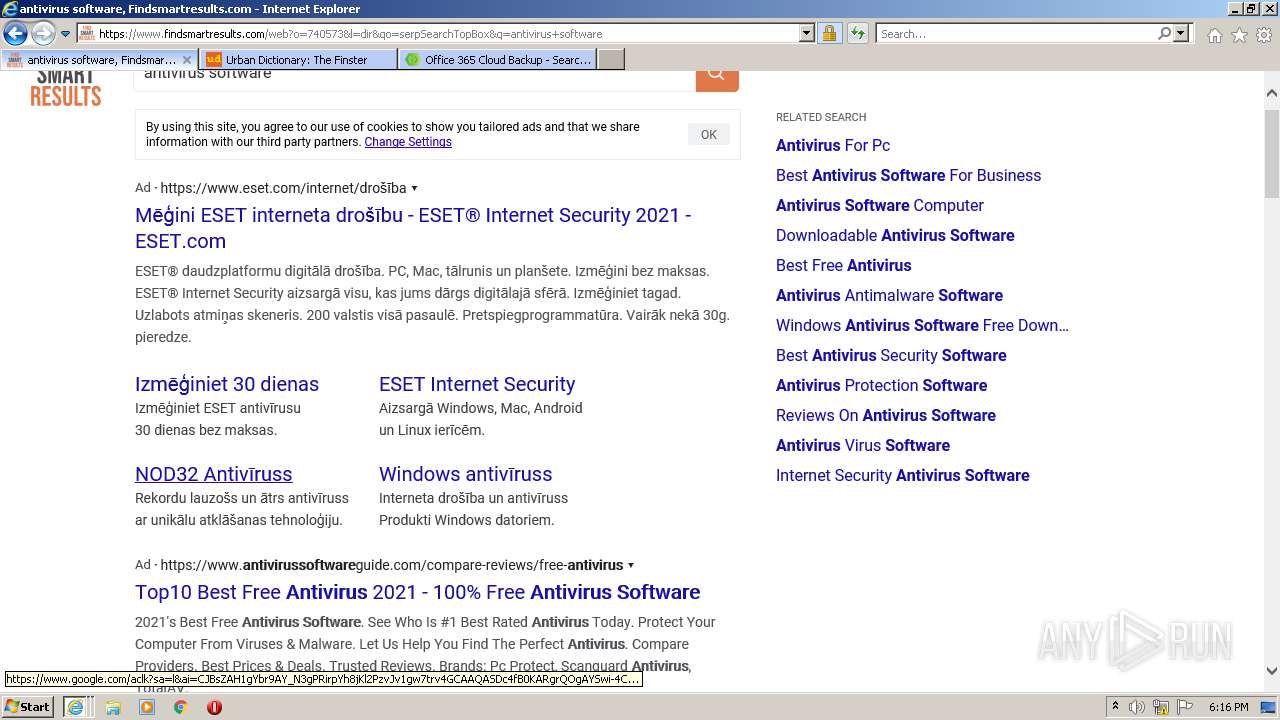Show hidden system tray icons arrow
This screenshot has height=720, width=1280.
1116,707
